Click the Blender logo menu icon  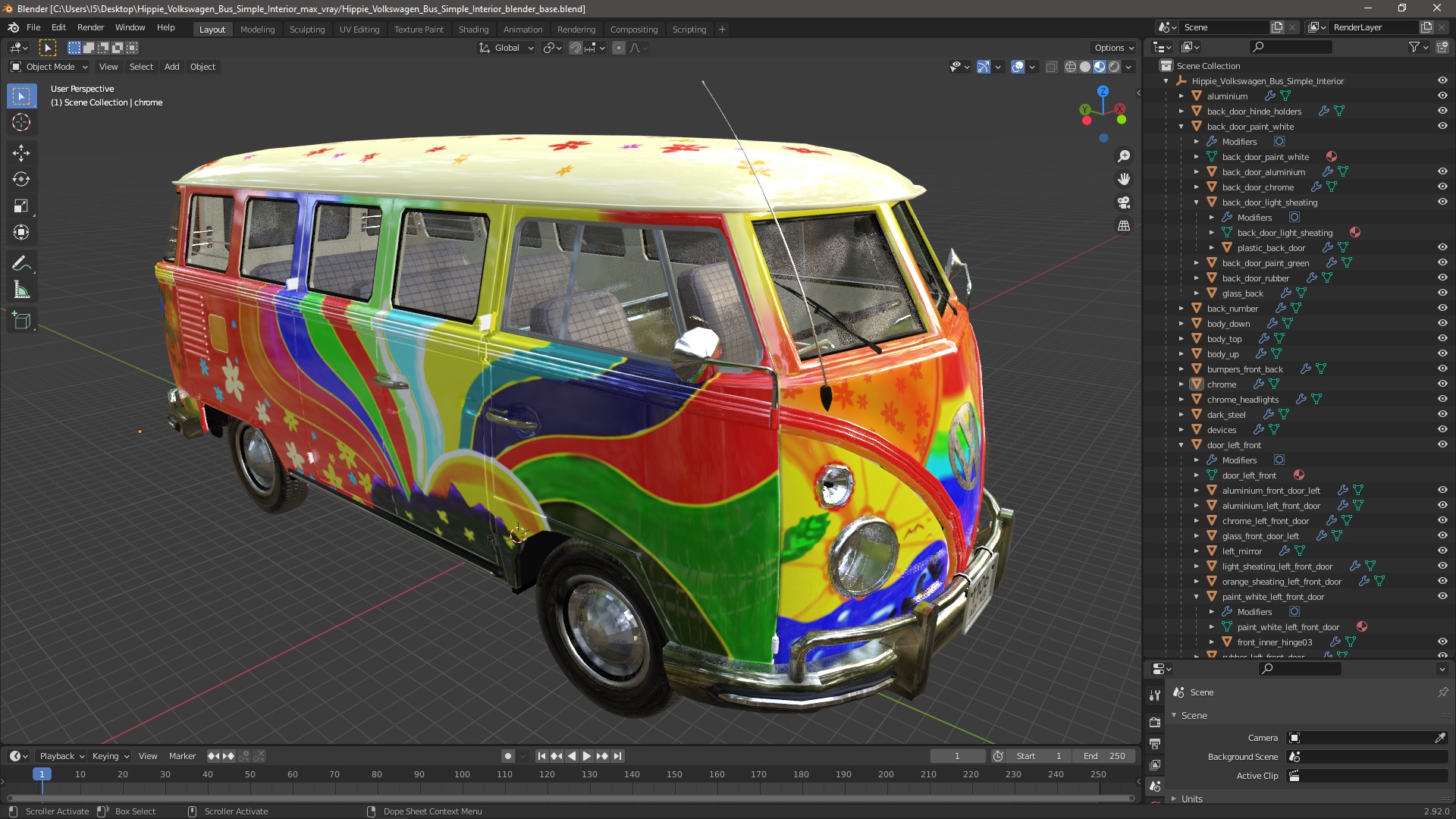pos(13,27)
